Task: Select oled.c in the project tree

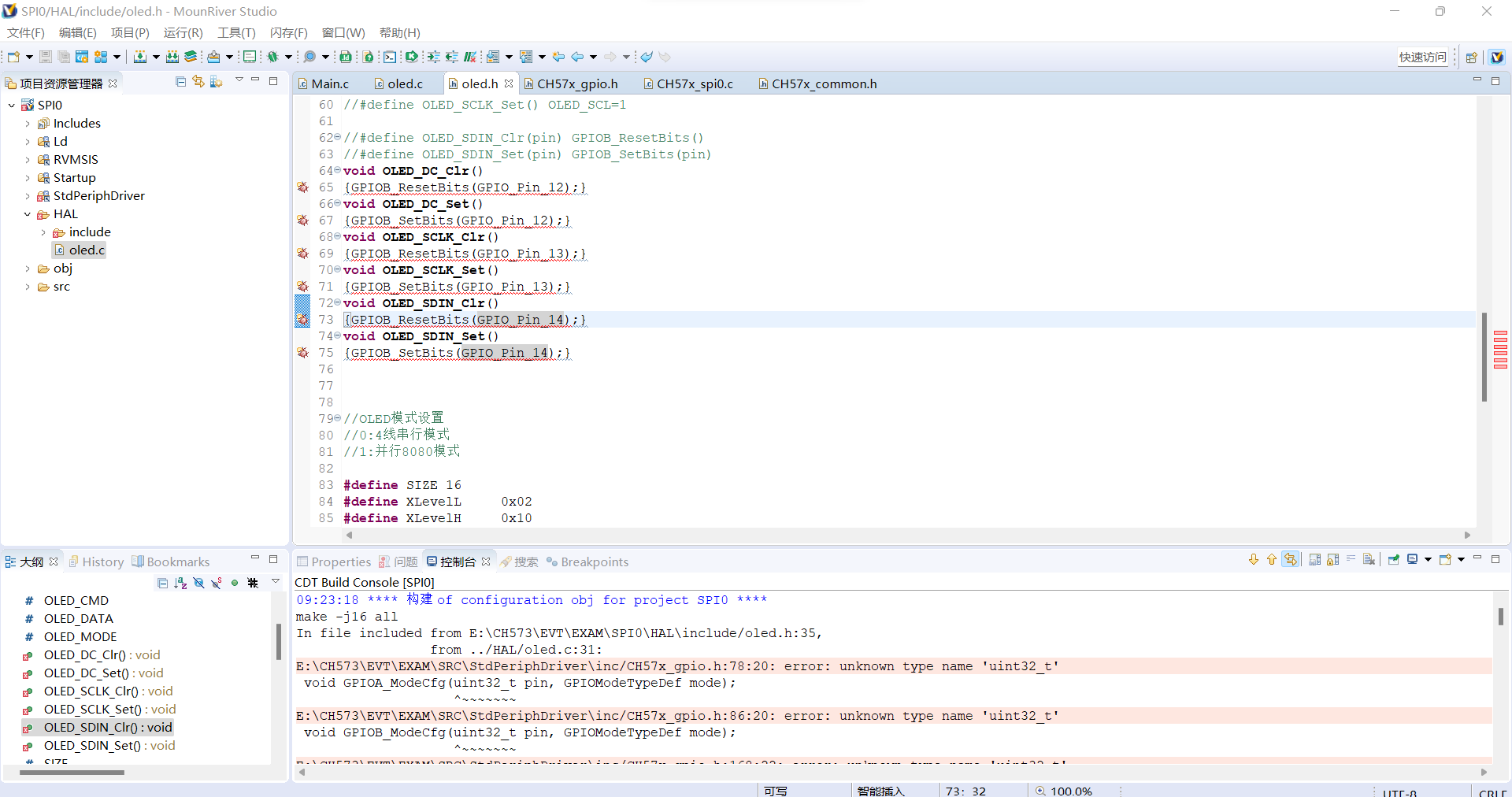Action: tap(79, 250)
